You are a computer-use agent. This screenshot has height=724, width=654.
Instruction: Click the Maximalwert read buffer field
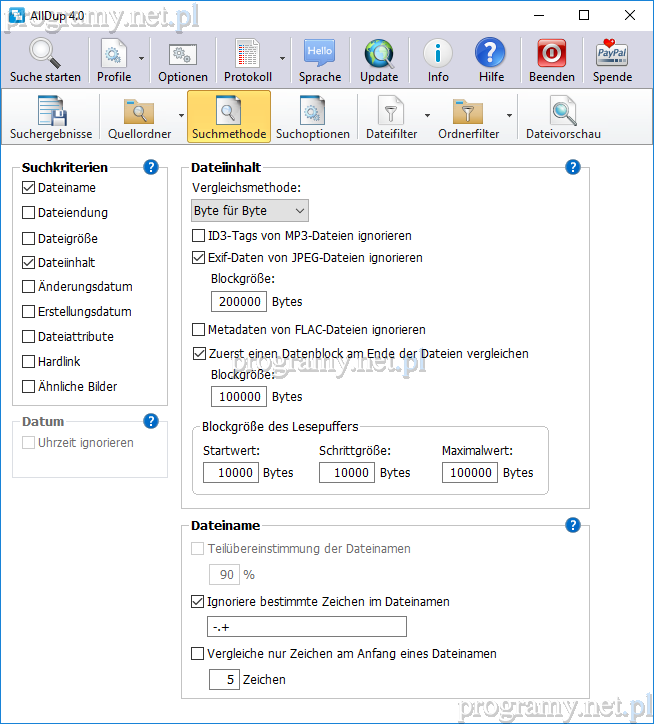click(x=470, y=472)
